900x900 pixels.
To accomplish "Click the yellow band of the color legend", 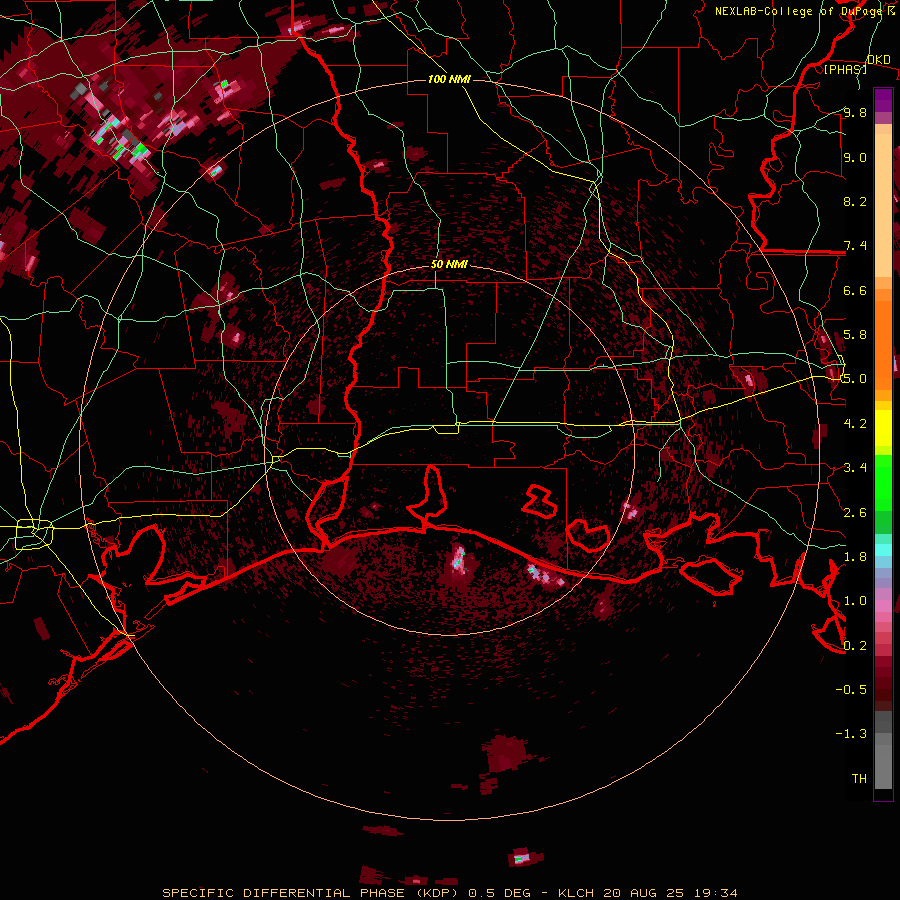I will click(883, 428).
